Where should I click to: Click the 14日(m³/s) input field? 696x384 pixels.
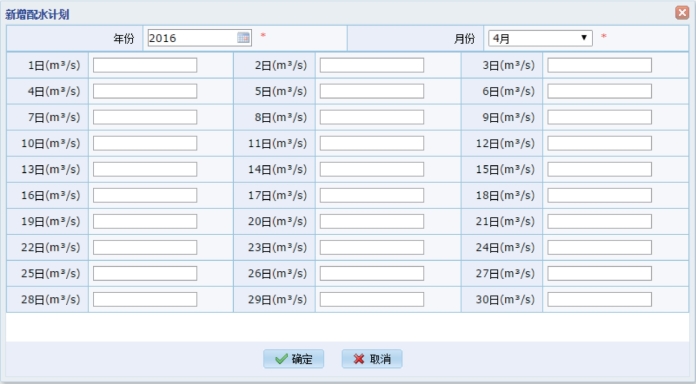point(372,169)
